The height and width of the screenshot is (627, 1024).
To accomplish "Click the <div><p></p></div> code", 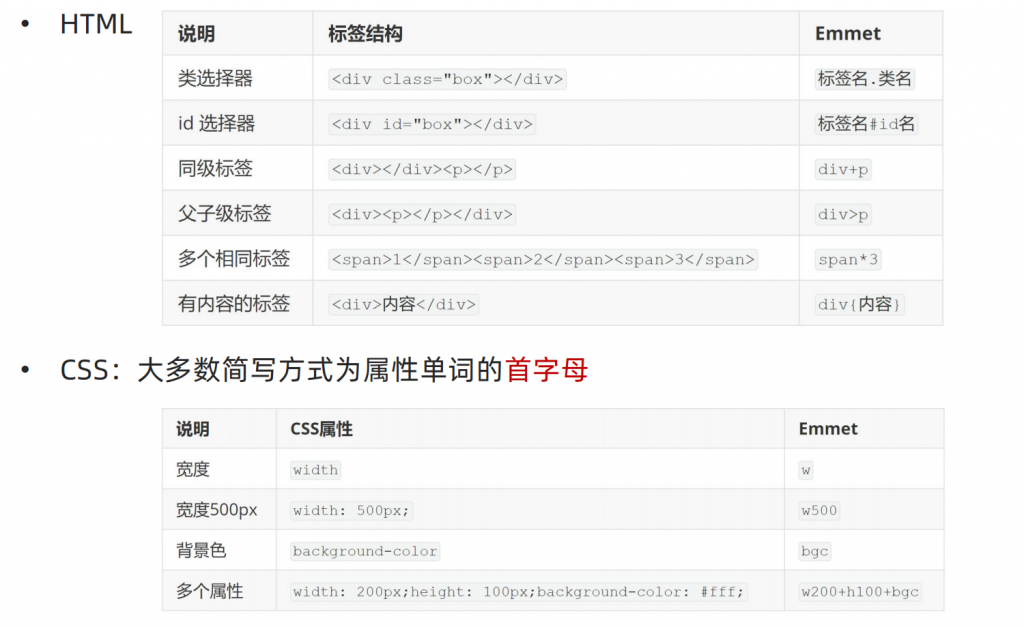I will click(x=422, y=214).
